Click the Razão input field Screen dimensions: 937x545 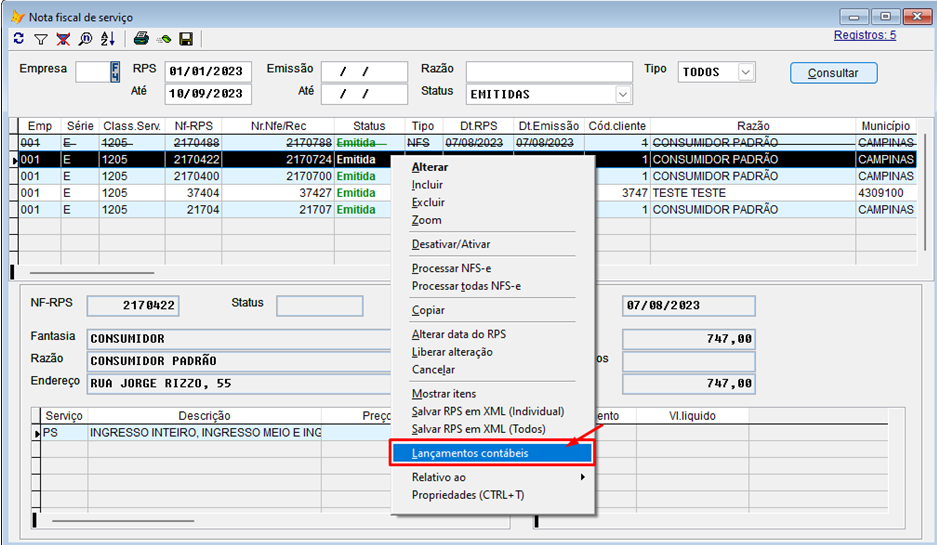(549, 72)
